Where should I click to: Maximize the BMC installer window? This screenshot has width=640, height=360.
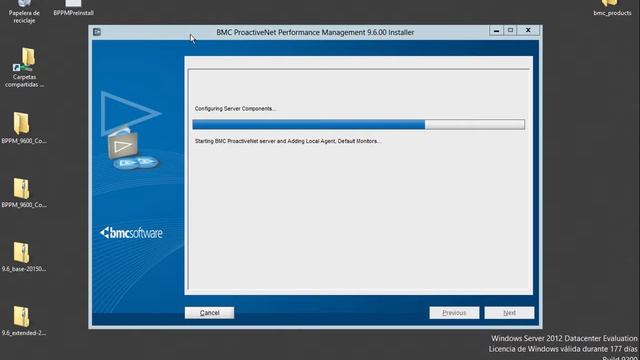(510, 30)
